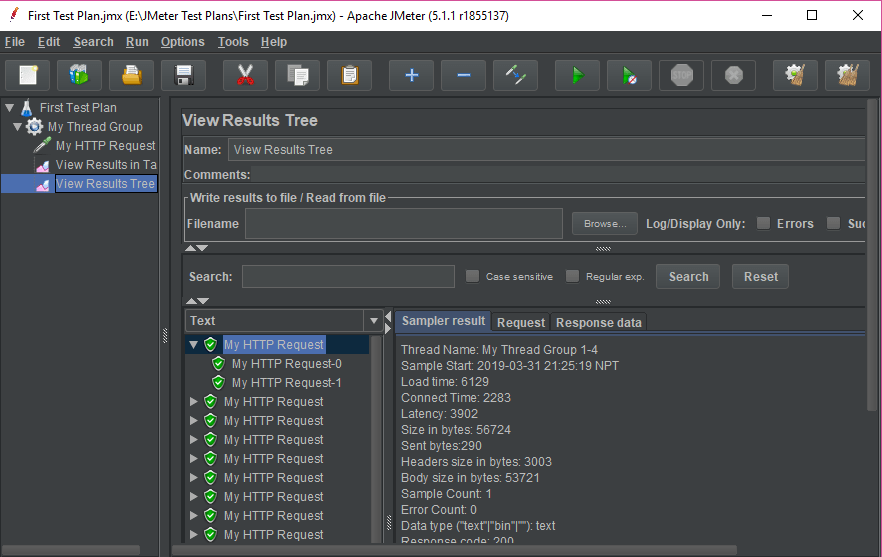Open the Run menu
The width and height of the screenshot is (882, 557).
pyautogui.click(x=137, y=42)
